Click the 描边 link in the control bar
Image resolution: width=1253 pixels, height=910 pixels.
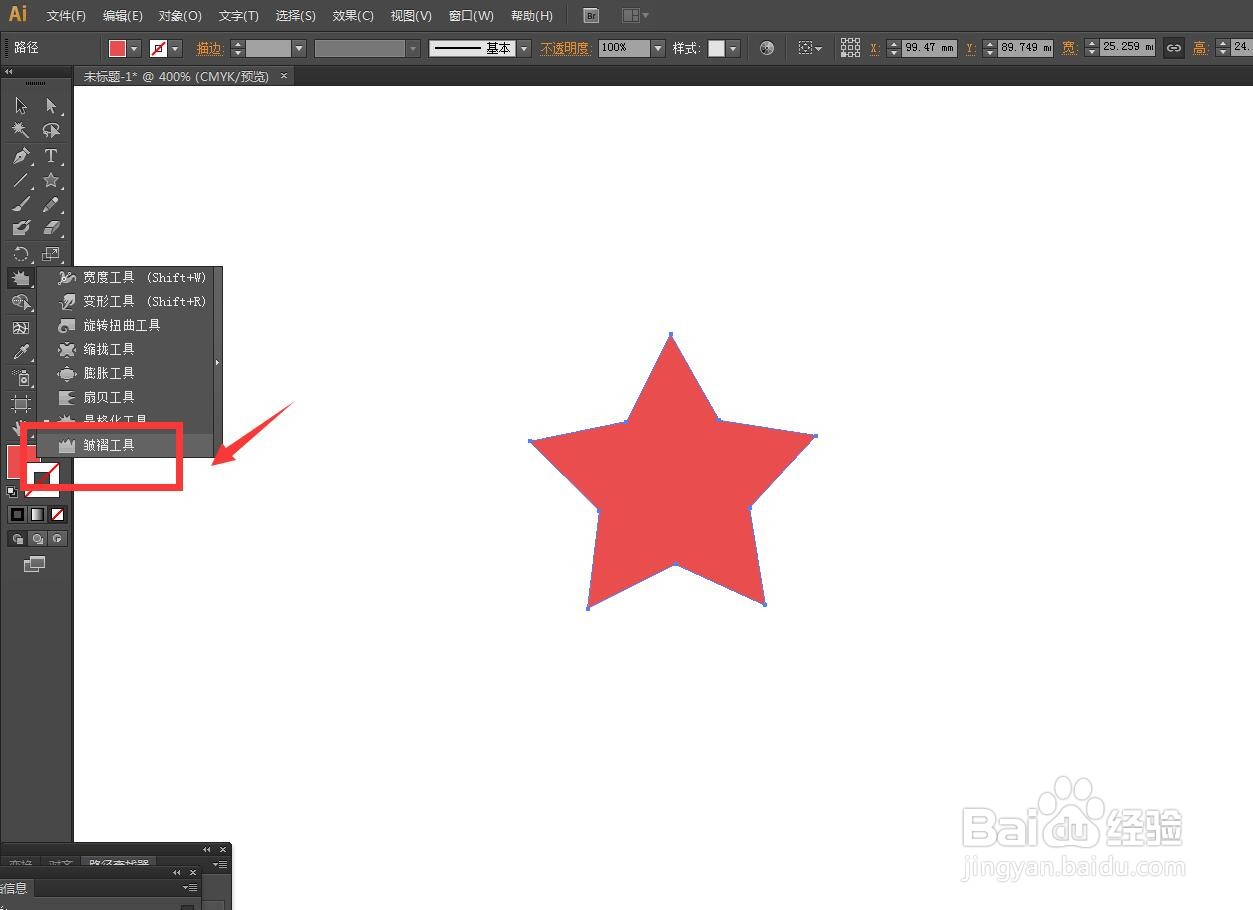(209, 47)
